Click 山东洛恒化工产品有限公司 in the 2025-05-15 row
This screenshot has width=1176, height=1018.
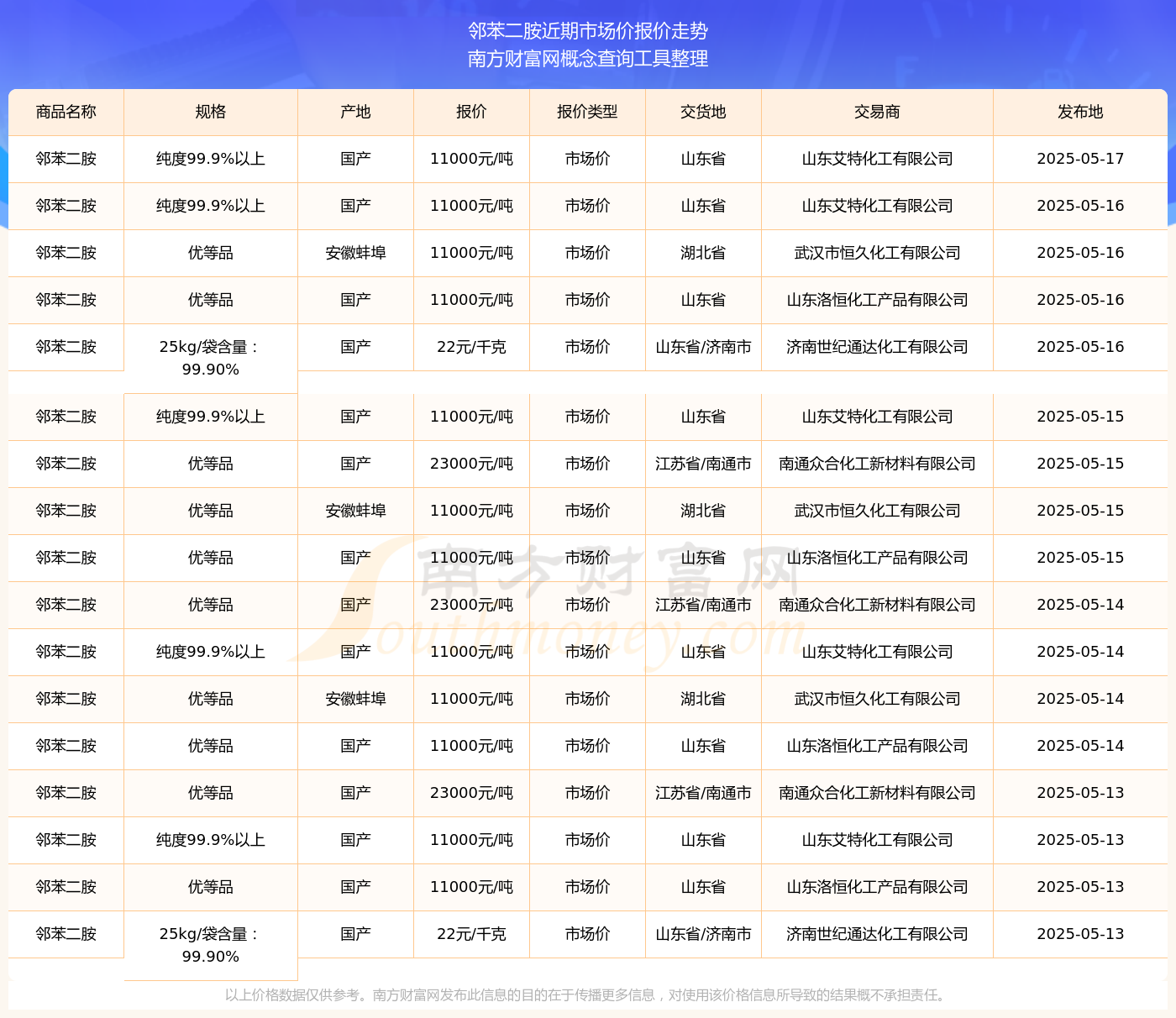point(878,558)
